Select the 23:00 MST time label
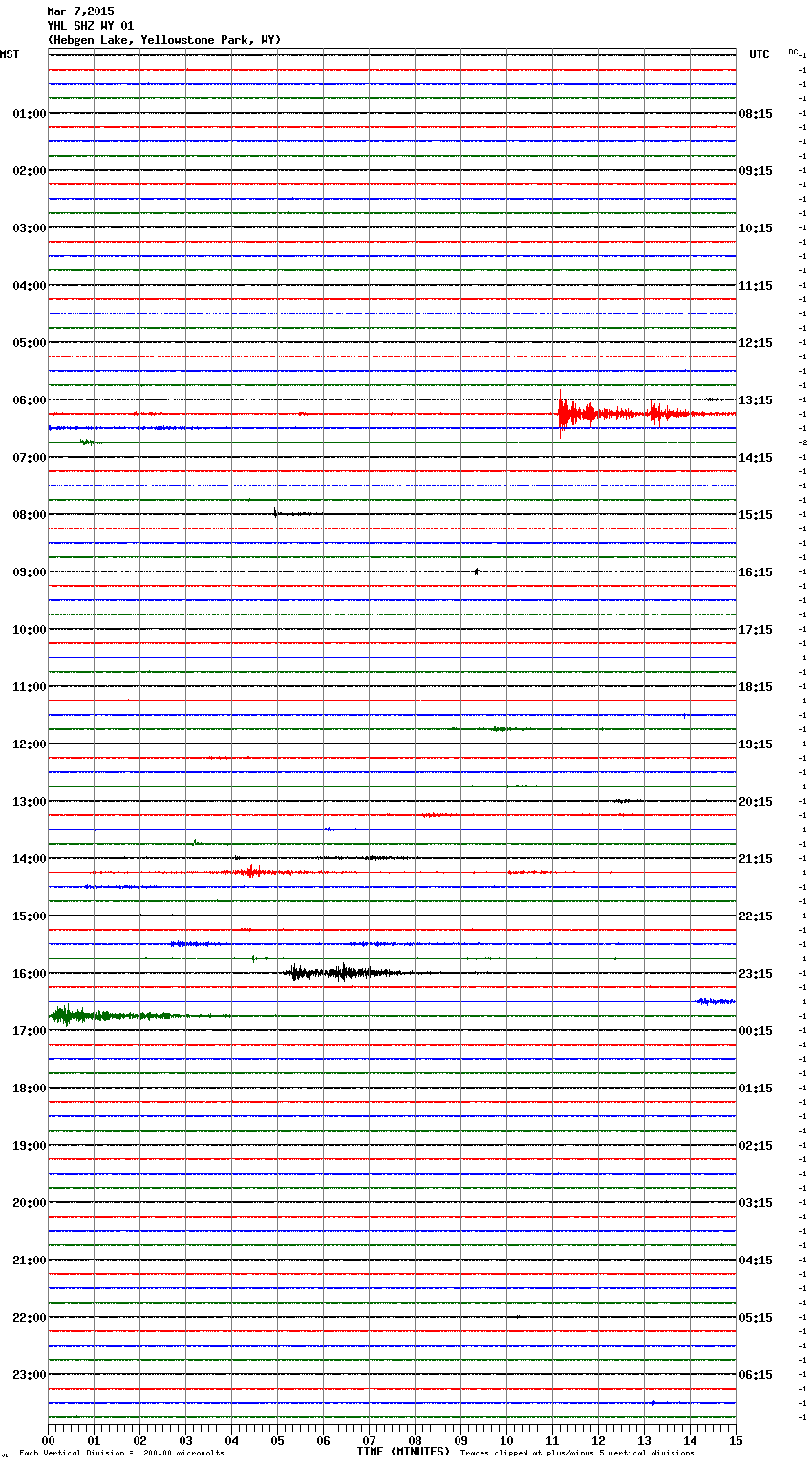 click(x=30, y=1375)
